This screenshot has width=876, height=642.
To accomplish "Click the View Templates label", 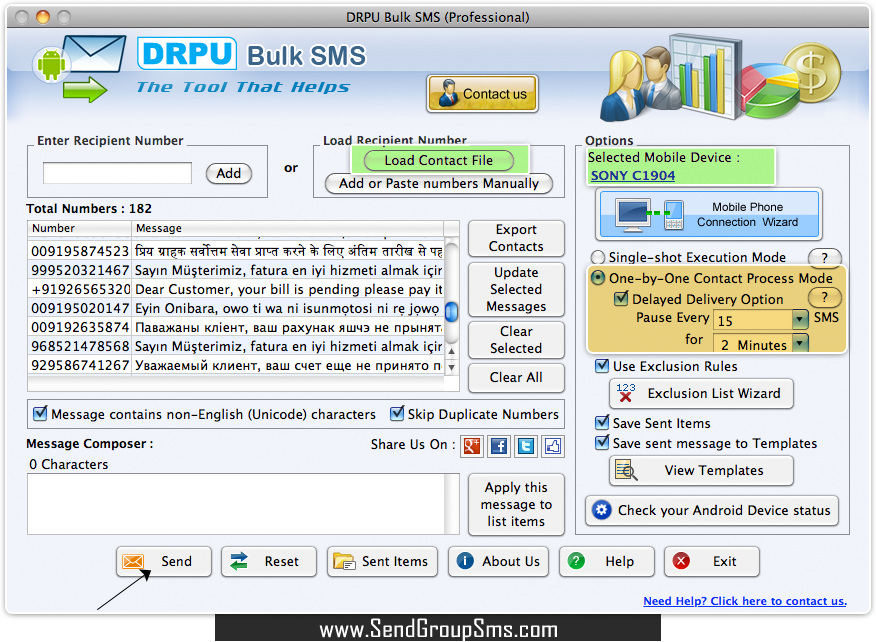I will [x=713, y=470].
